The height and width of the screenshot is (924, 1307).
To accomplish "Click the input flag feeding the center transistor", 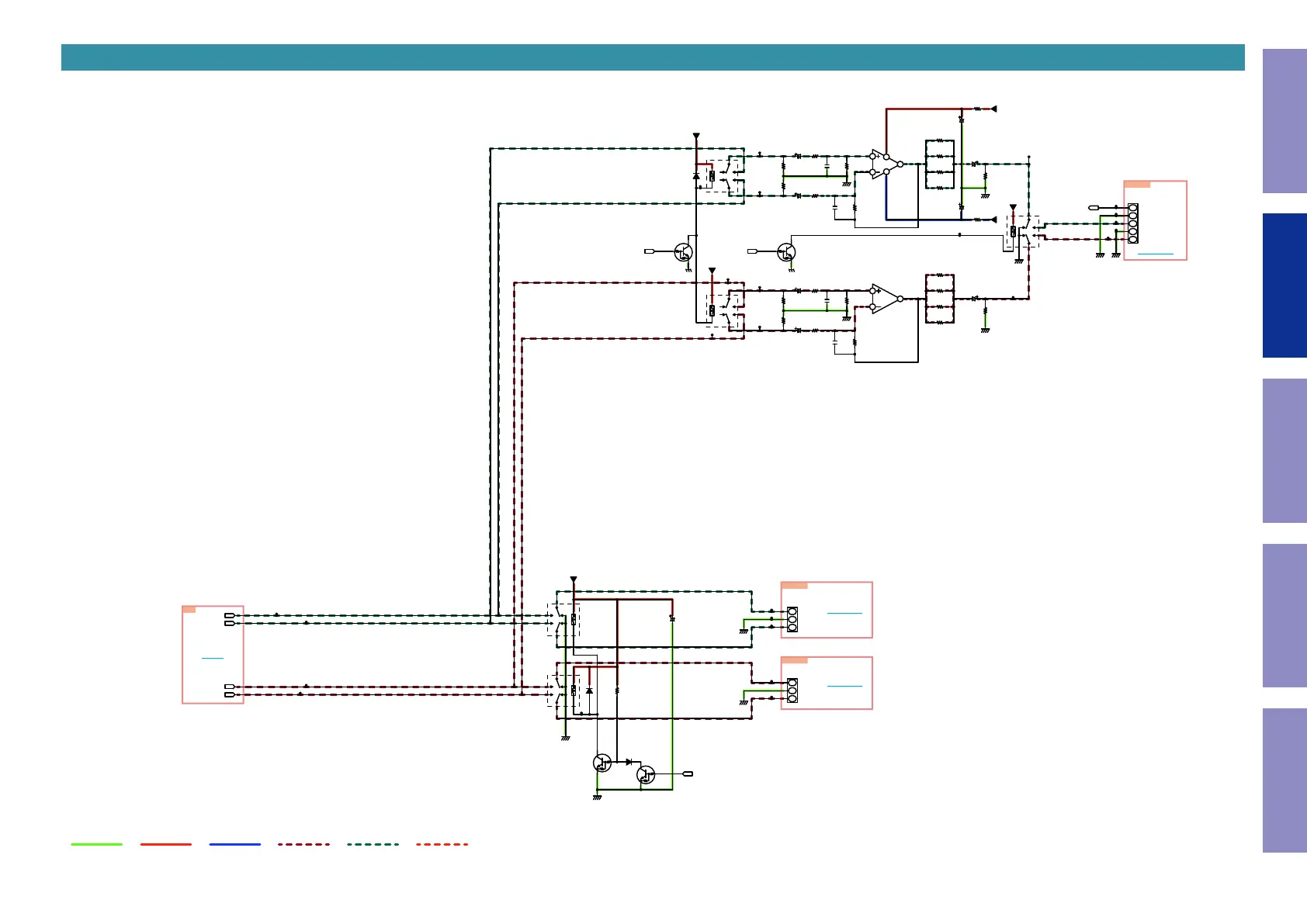I will pyautogui.click(x=752, y=251).
